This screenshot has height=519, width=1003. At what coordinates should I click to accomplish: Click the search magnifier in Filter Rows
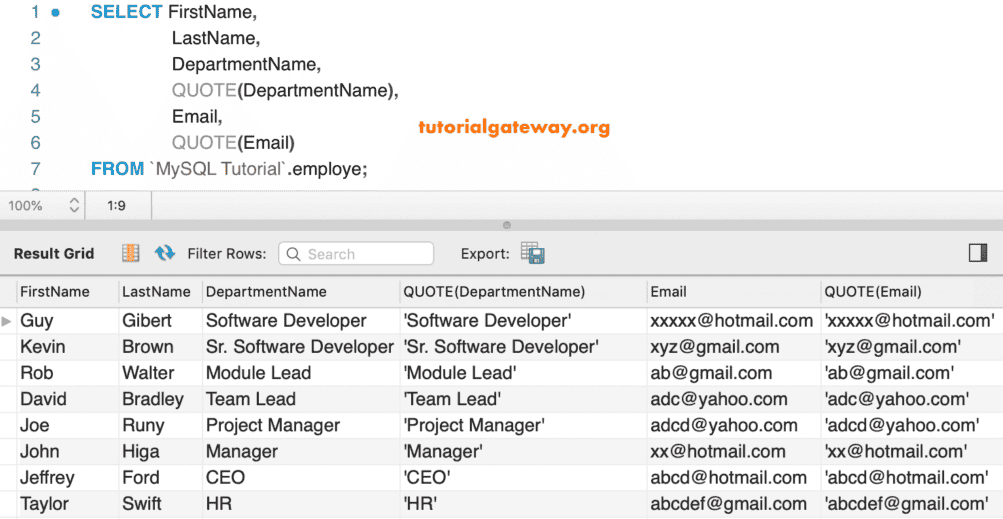click(294, 254)
